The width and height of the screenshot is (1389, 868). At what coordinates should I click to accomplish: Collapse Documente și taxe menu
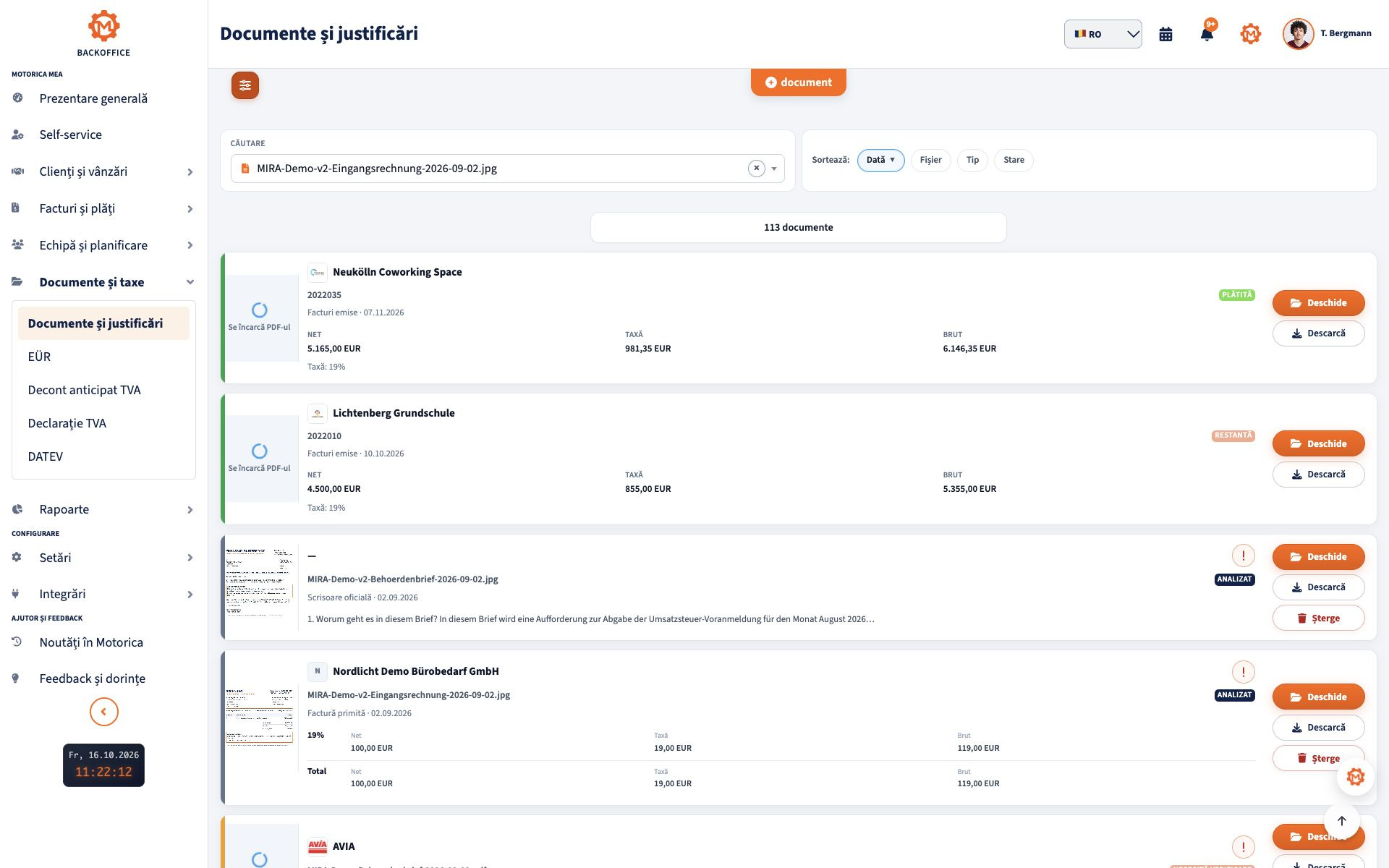(103, 282)
